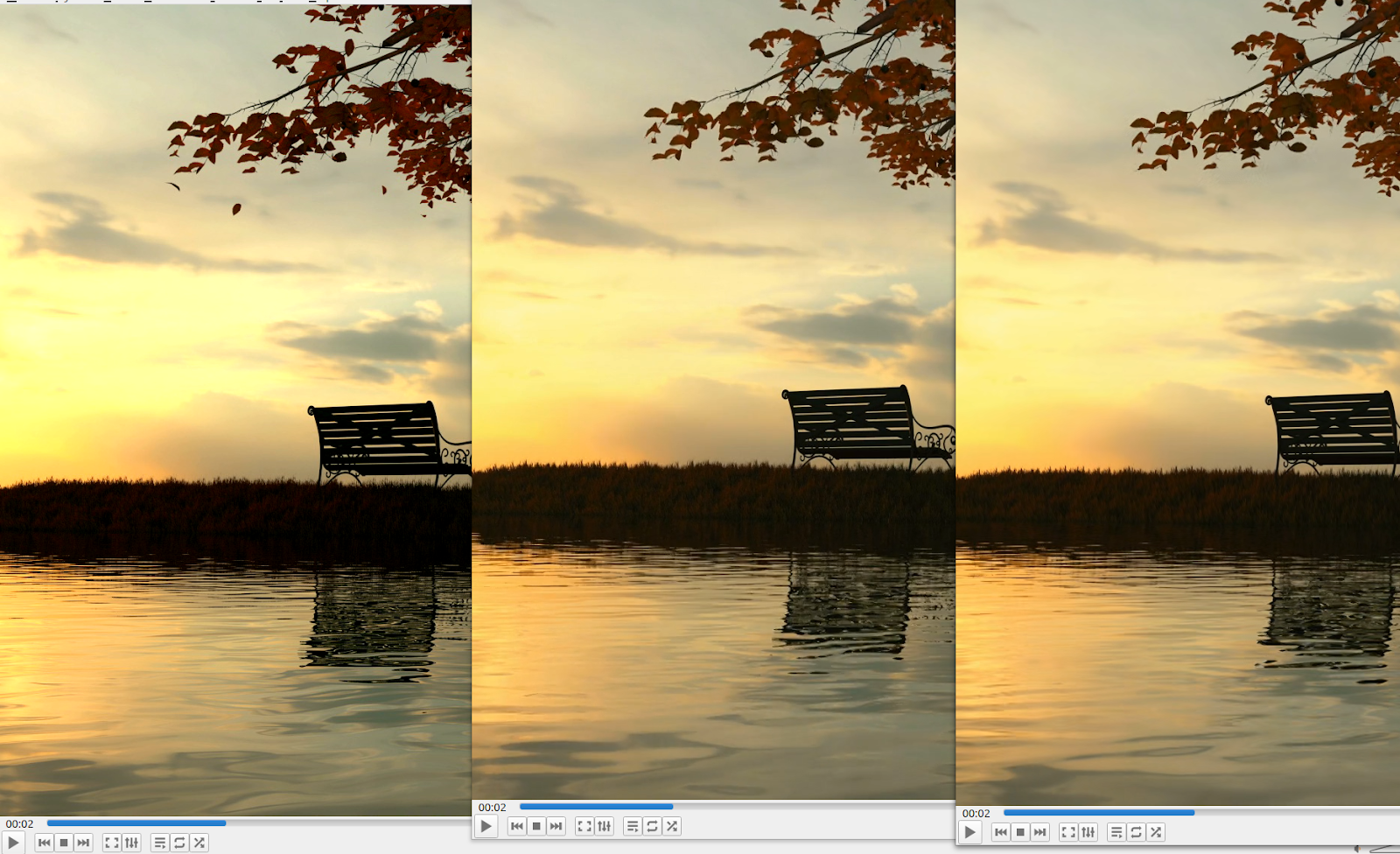Stop playback in the left VLC window
Image resolution: width=1400 pixels, height=854 pixels.
64,843
